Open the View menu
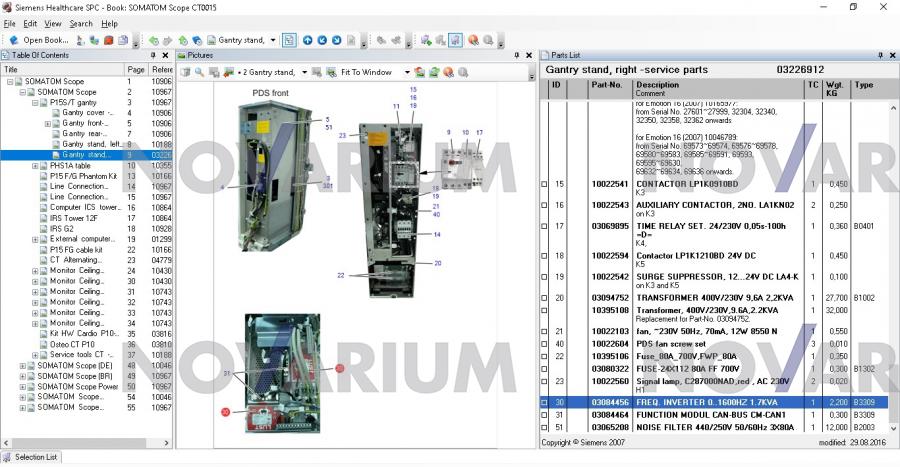900x467 pixels. [53, 23]
